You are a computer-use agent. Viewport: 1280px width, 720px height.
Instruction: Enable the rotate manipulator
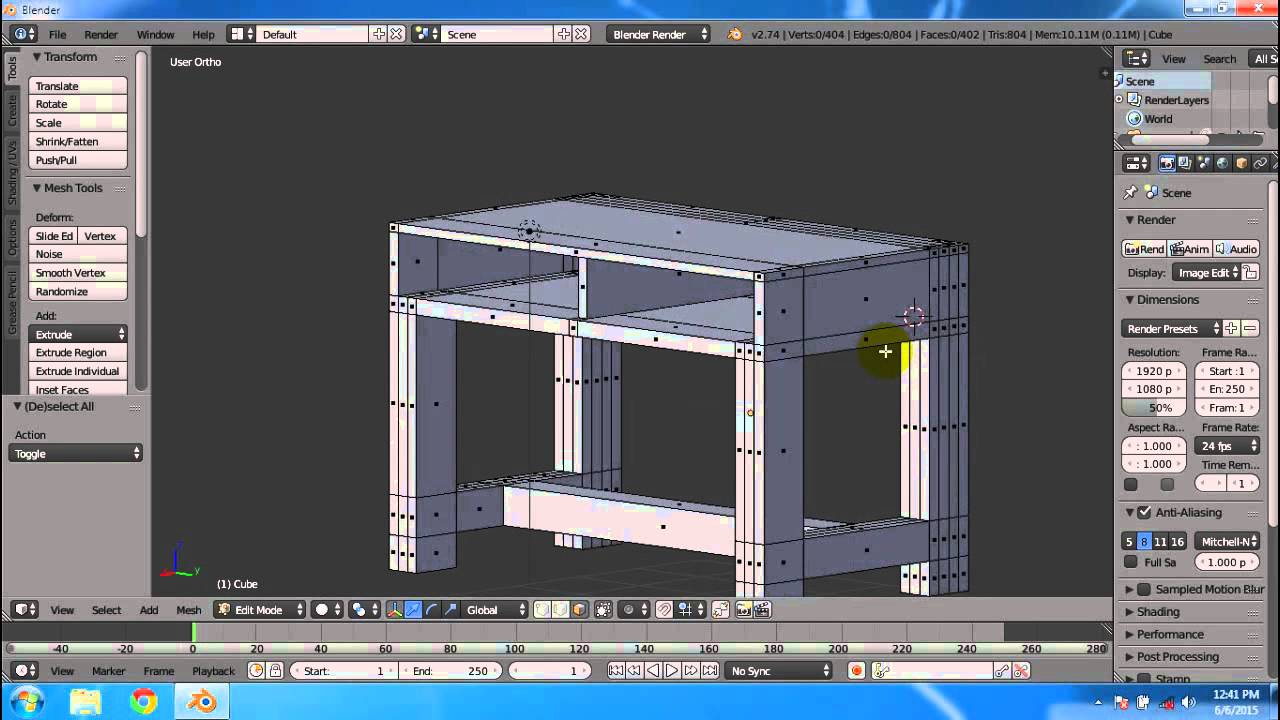tap(432, 610)
